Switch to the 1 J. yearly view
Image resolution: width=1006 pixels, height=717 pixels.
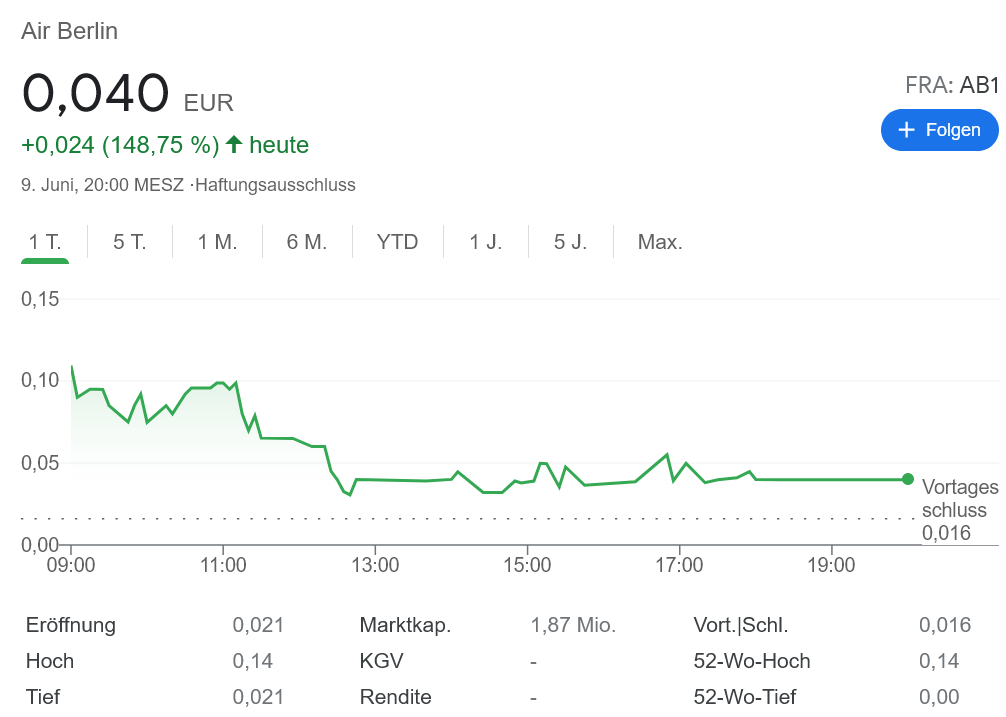[486, 242]
